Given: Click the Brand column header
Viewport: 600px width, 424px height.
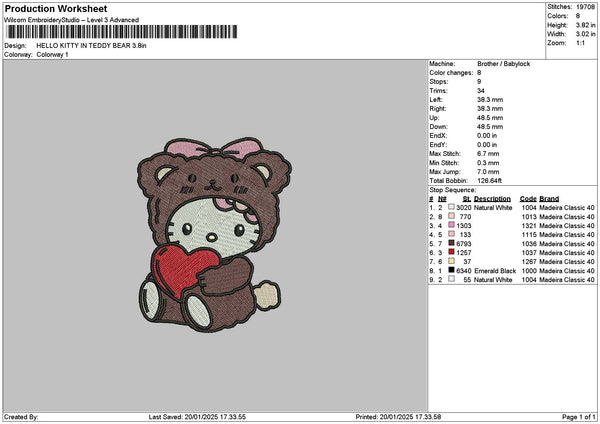Looking at the screenshot, I should coord(549,199).
